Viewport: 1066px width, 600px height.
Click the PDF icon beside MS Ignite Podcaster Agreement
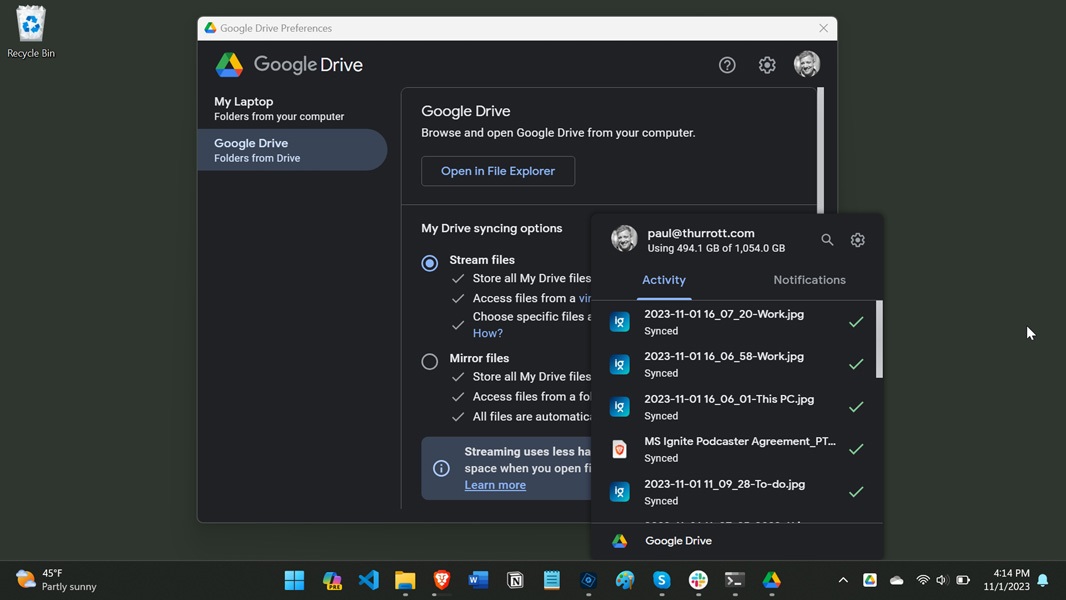point(619,449)
